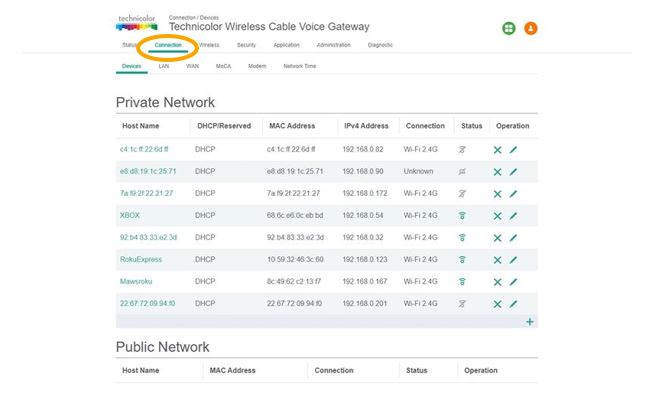Viewport: 648px width, 414px height.
Task: Click Wi-Fi status icon for XBOX
Action: pos(463,215)
